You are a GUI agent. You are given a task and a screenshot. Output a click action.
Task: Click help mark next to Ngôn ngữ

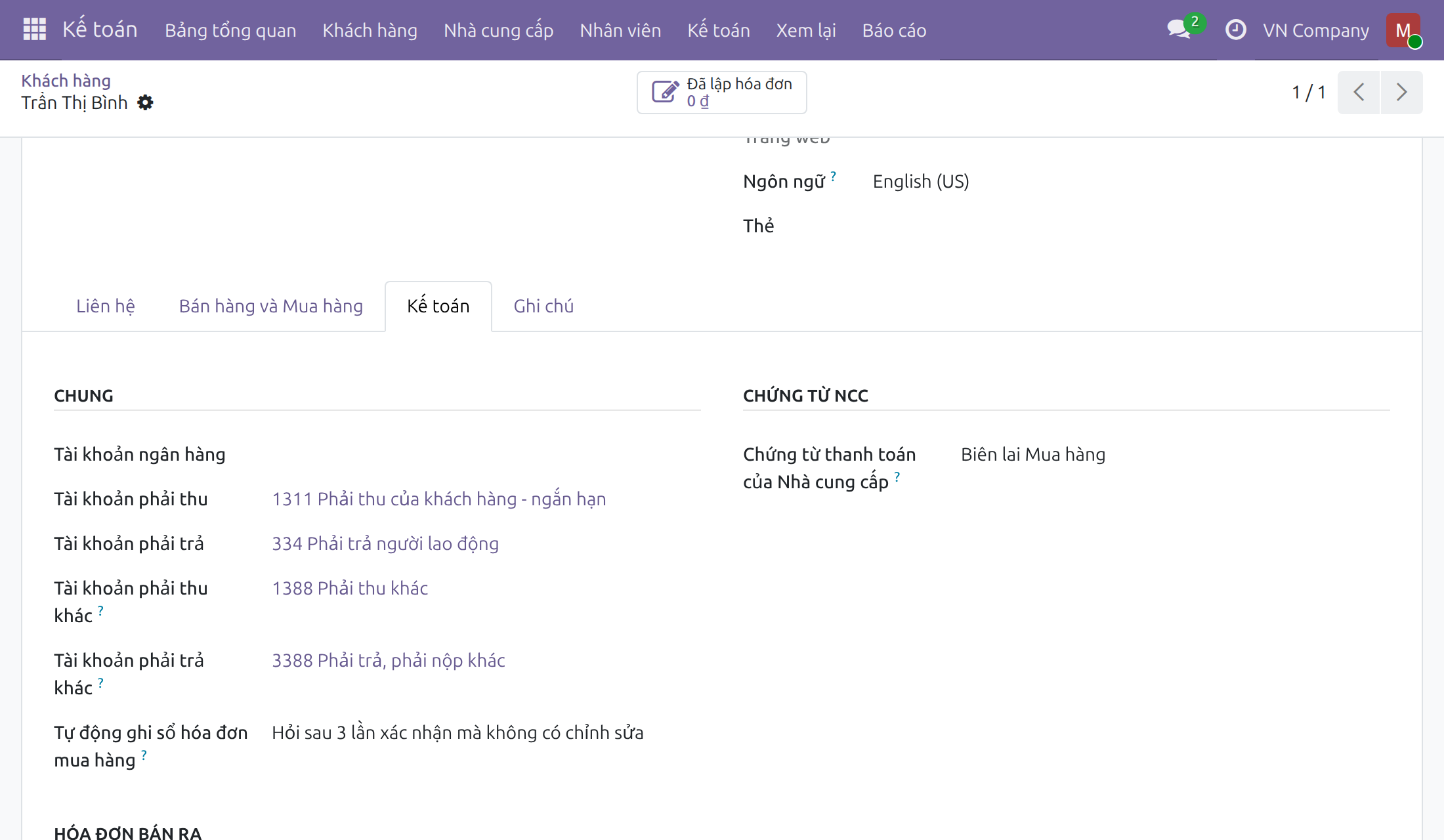pos(833,176)
